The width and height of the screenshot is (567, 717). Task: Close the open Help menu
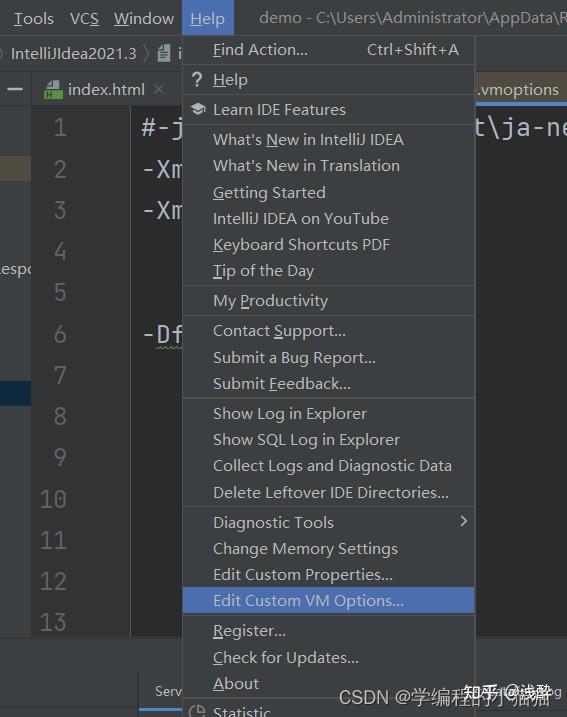(208, 18)
